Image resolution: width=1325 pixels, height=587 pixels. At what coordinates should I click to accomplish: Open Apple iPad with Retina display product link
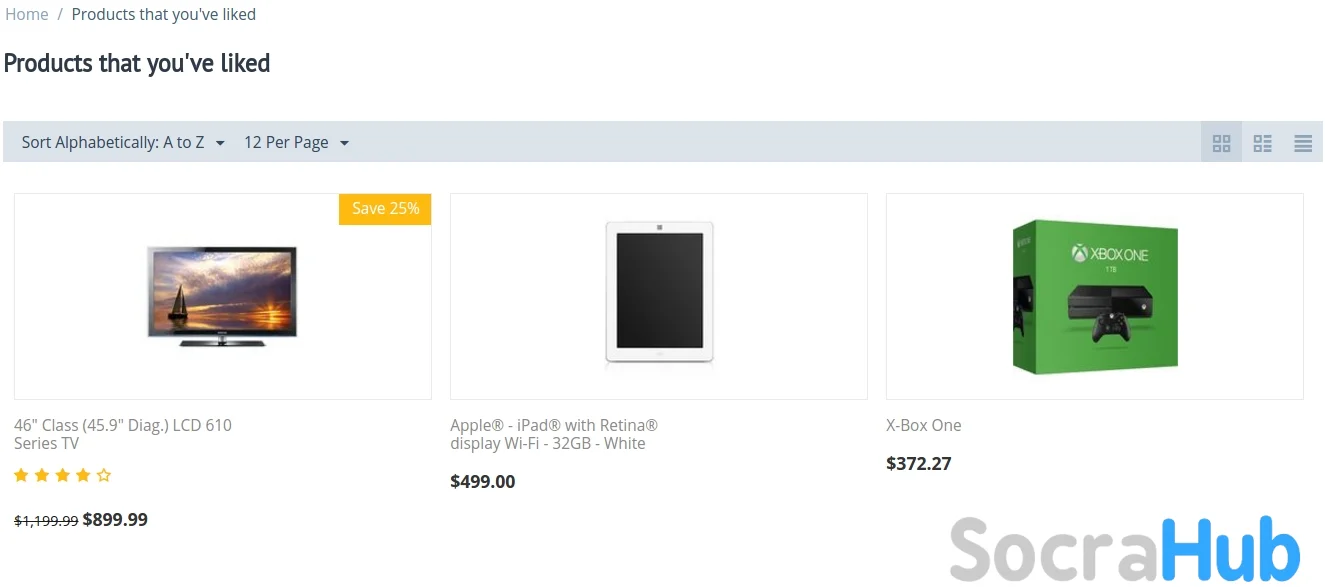[x=553, y=434]
